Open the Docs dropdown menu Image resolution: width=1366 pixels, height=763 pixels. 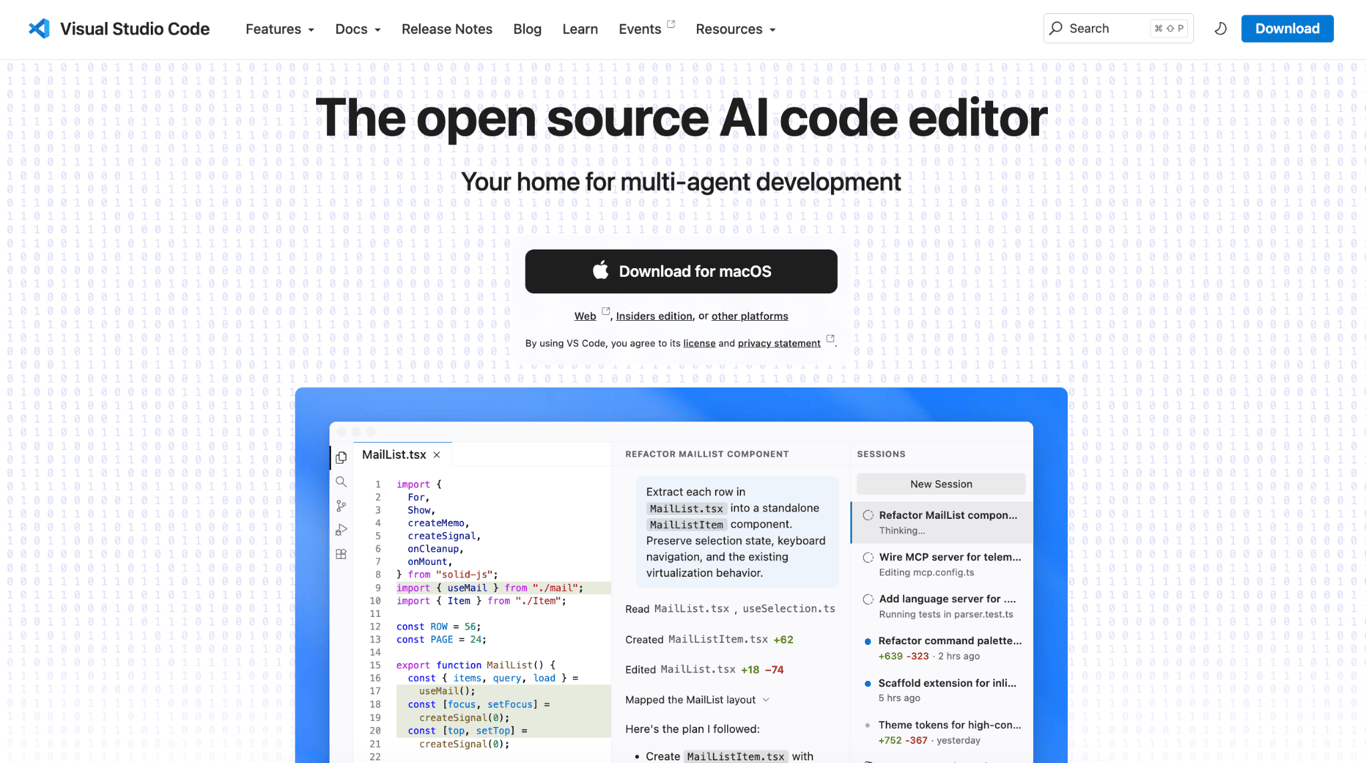pyautogui.click(x=358, y=29)
